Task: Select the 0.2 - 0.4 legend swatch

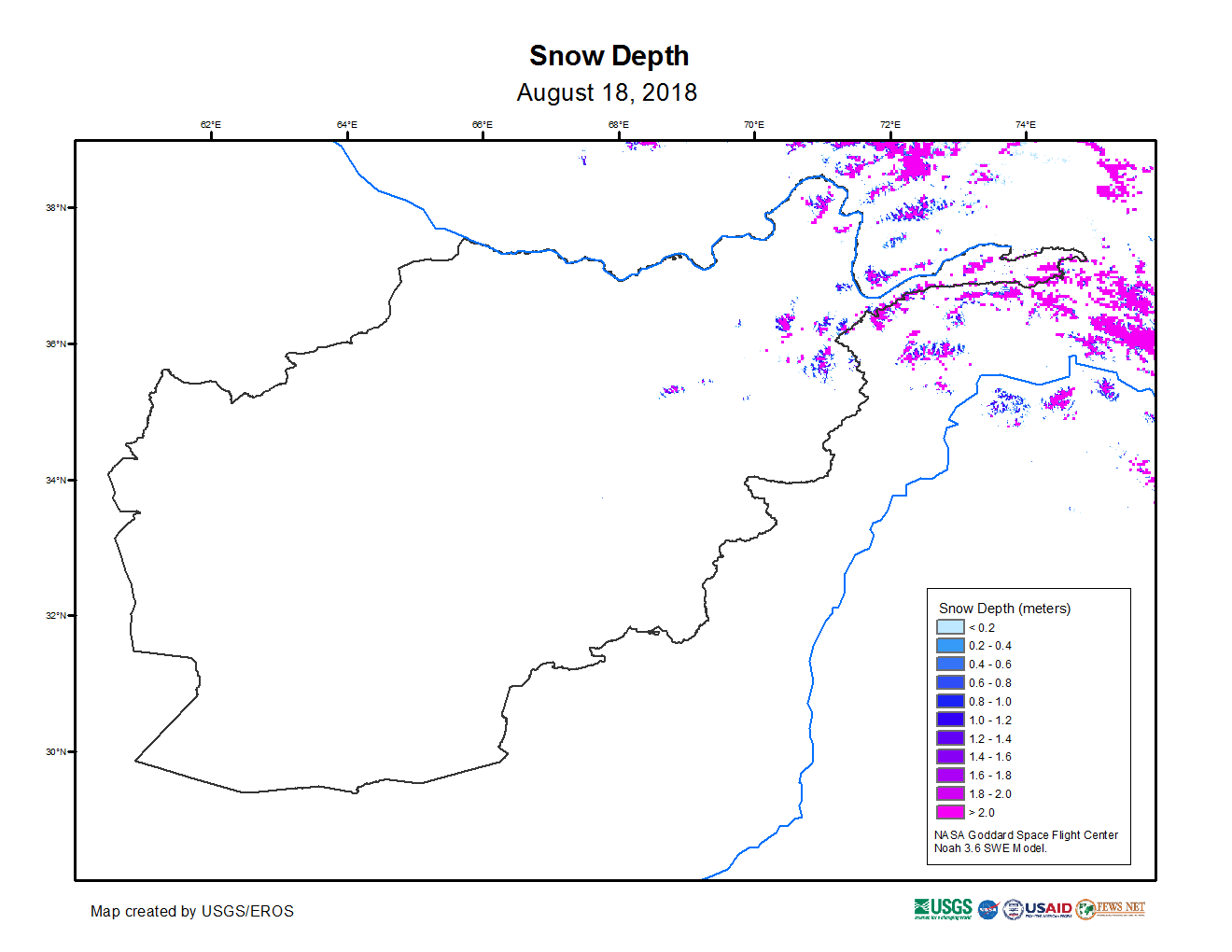Action: point(950,646)
